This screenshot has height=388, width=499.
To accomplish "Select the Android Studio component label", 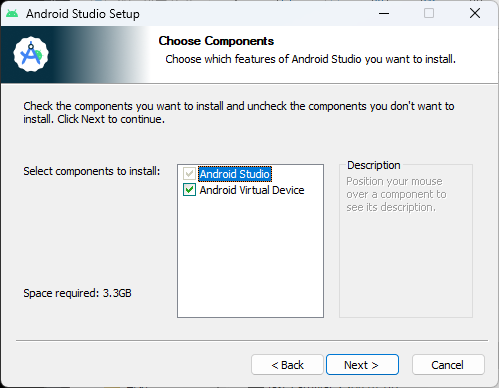I will 235,174.
